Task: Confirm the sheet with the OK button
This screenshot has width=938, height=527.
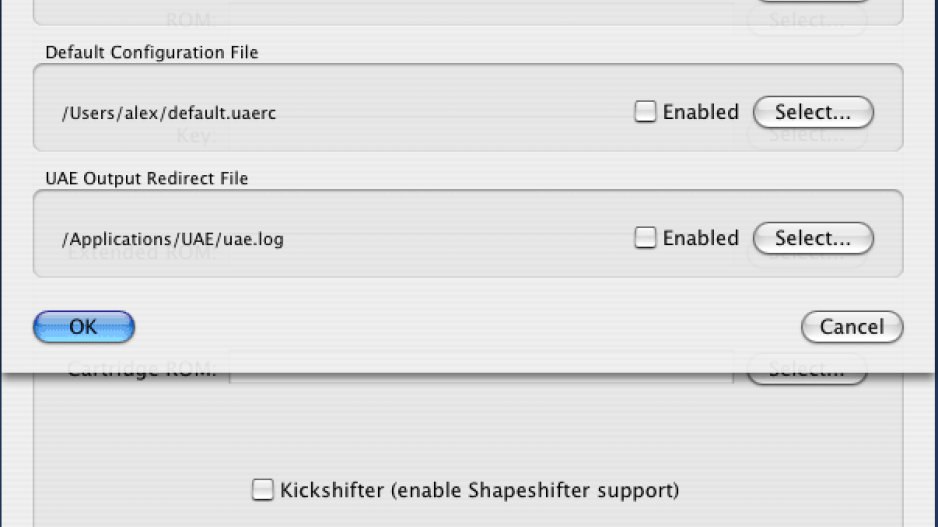Action: (84, 327)
